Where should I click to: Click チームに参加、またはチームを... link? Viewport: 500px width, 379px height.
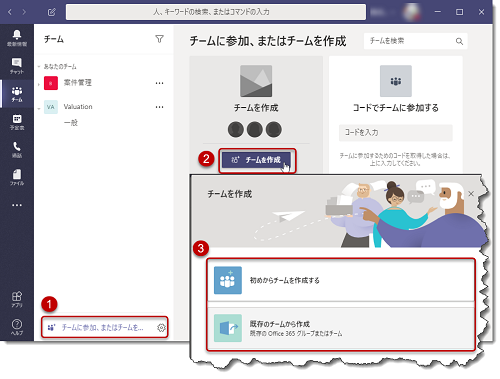[102, 328]
